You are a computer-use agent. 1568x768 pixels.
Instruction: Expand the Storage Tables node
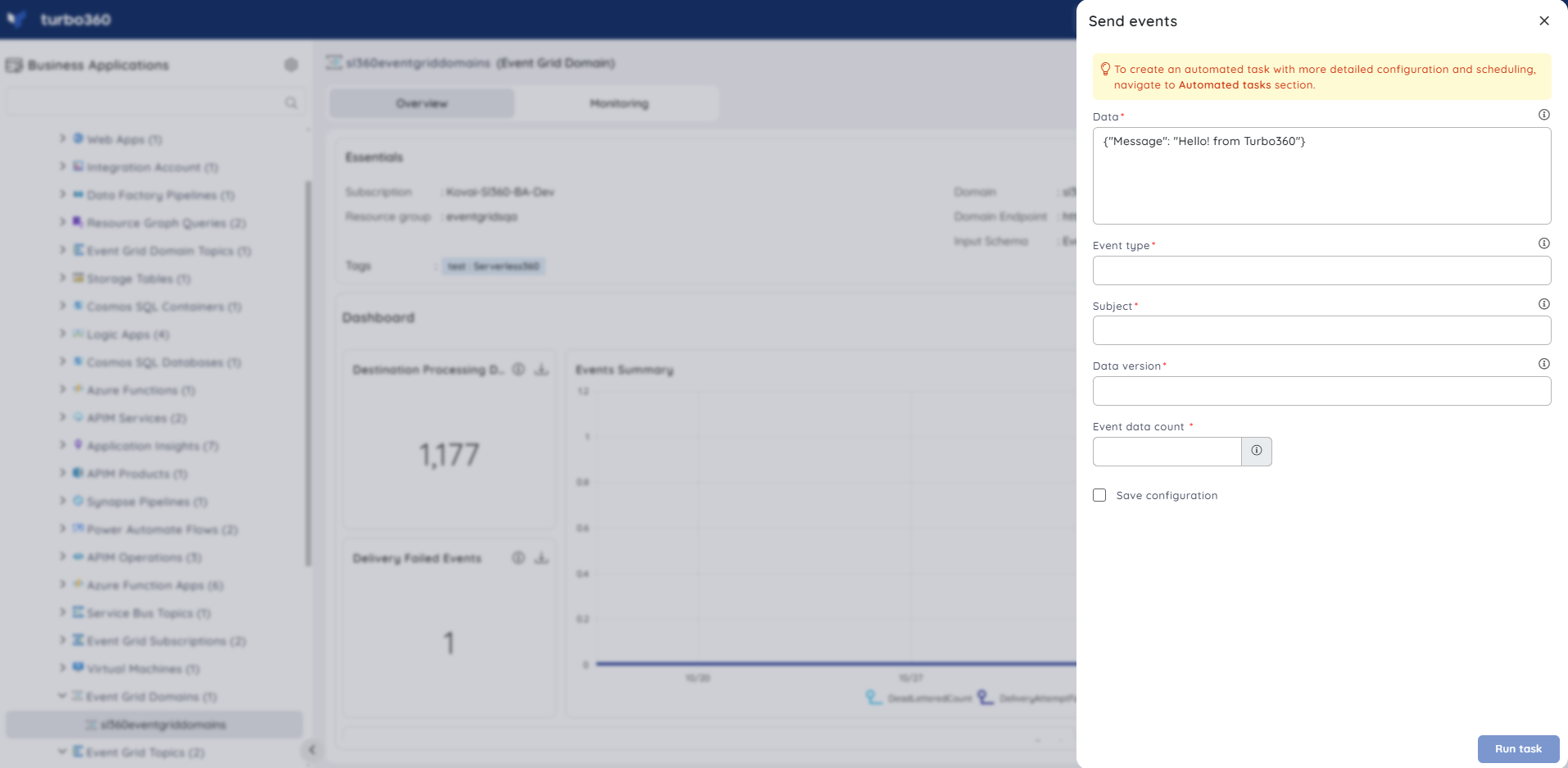pyautogui.click(x=62, y=278)
